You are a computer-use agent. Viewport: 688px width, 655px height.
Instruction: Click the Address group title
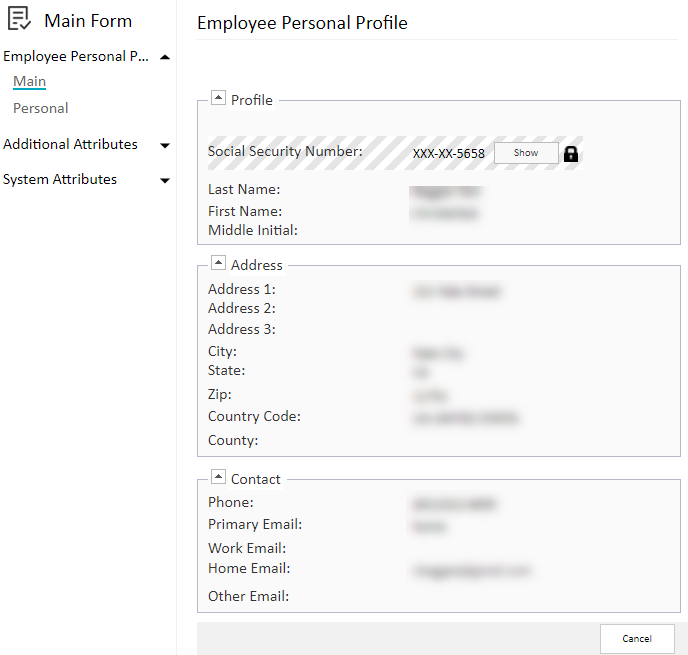[x=257, y=265]
